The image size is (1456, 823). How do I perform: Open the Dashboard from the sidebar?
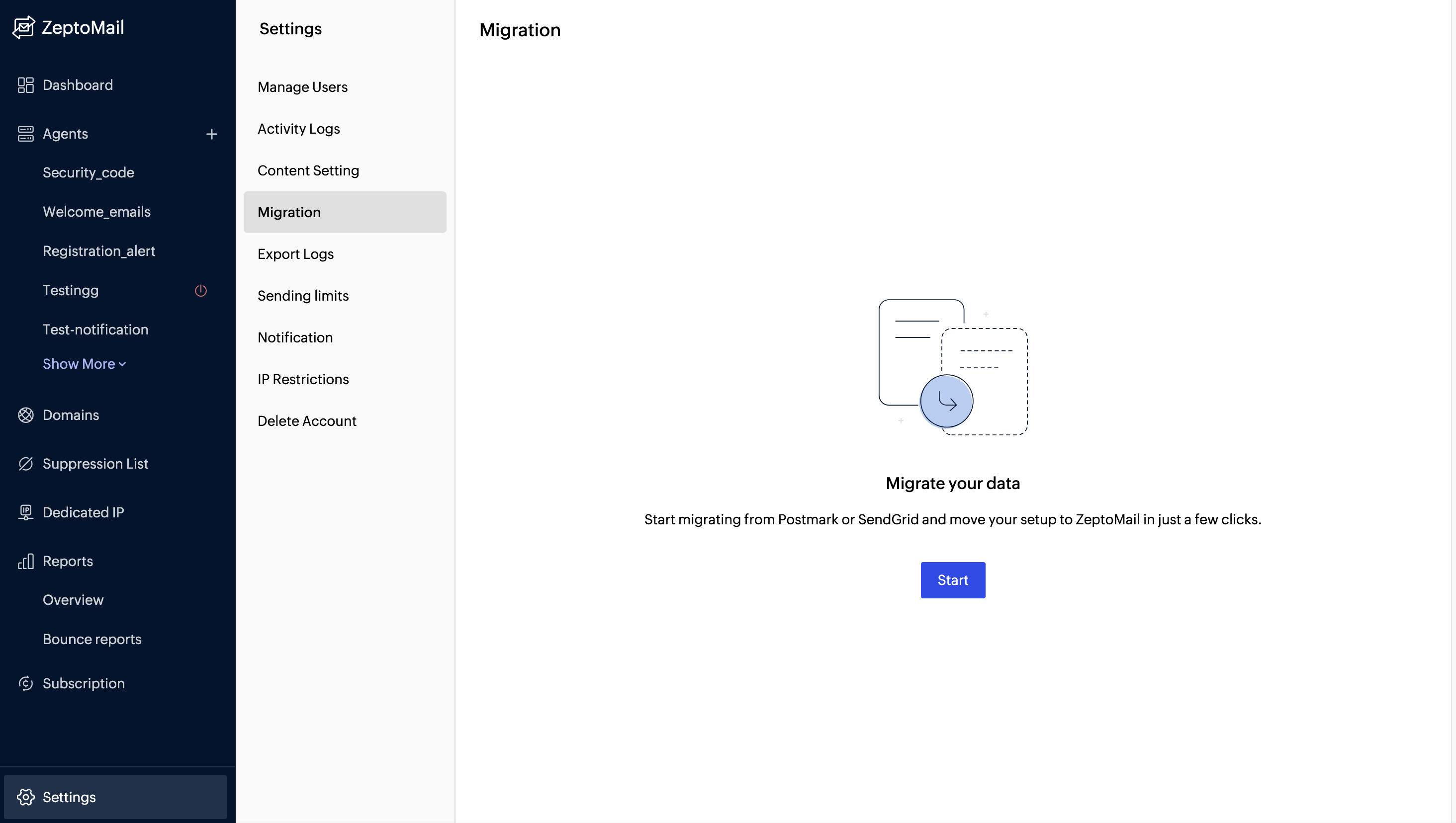click(78, 85)
